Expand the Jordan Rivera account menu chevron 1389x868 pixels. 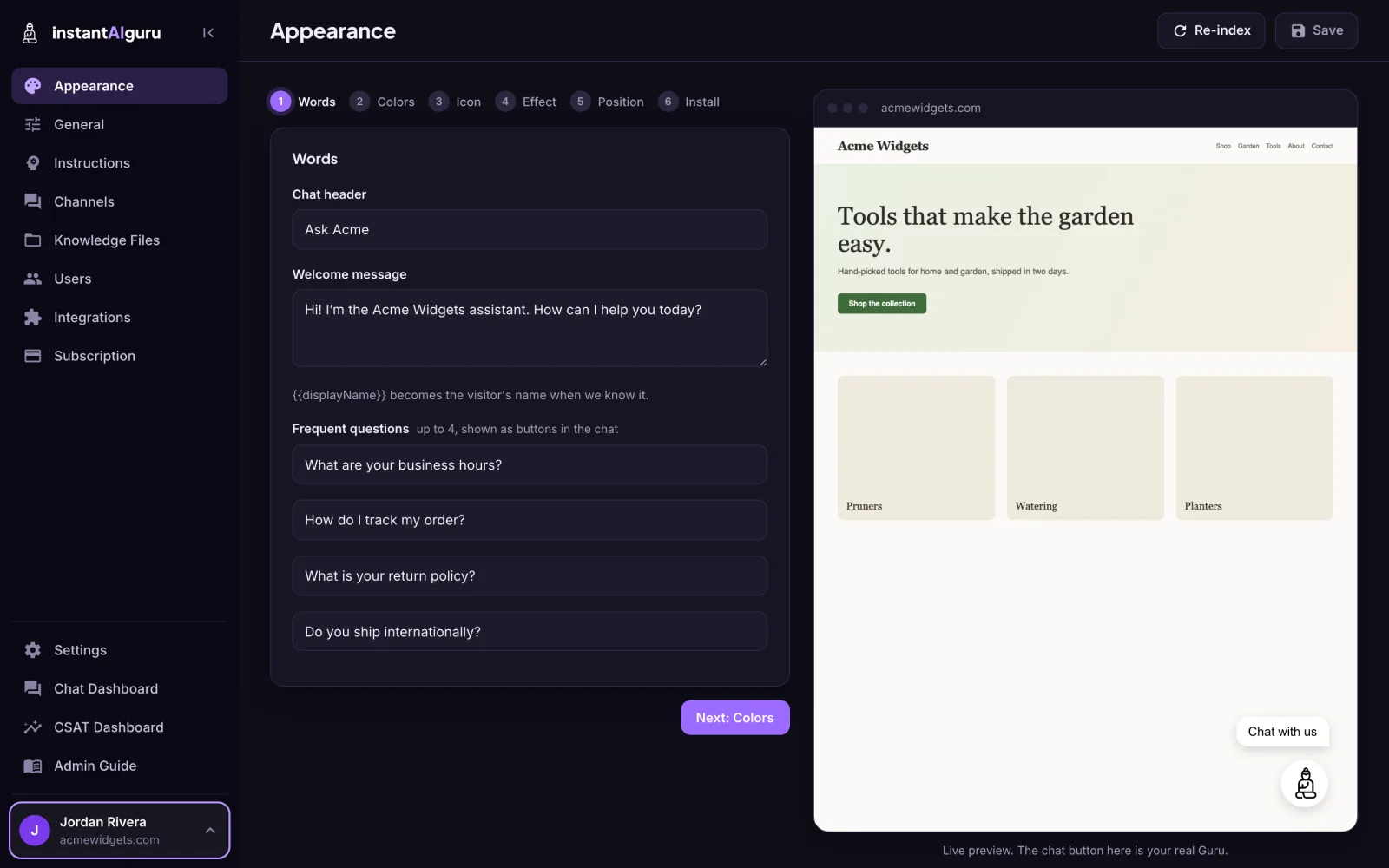click(x=210, y=831)
